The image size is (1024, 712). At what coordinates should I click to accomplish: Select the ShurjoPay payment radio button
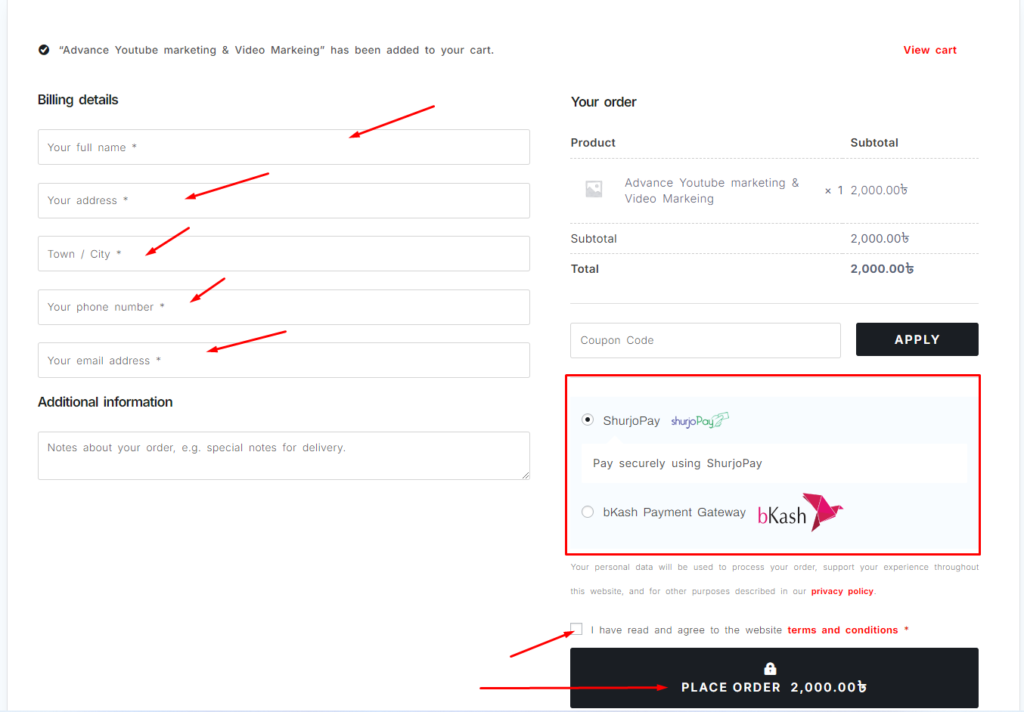click(x=588, y=421)
